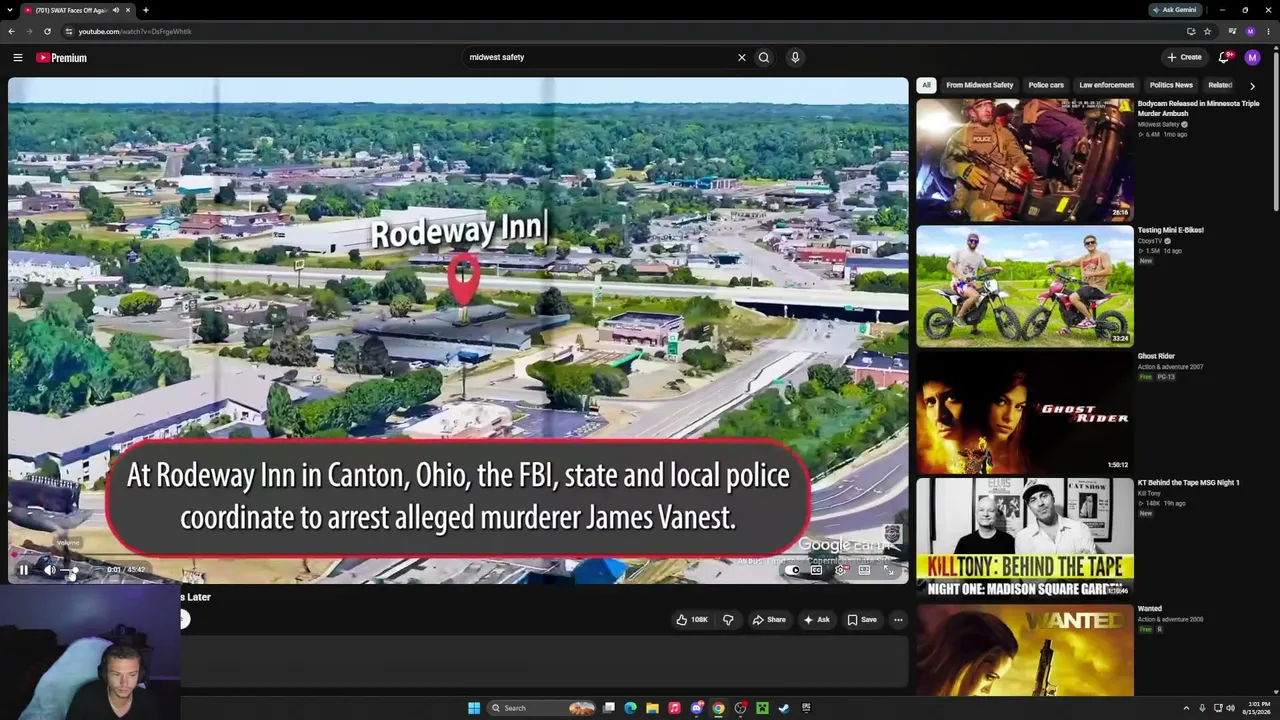The width and height of the screenshot is (1280, 720).
Task: Open the 'Wanted' movie title link
Action: [x=1150, y=609]
